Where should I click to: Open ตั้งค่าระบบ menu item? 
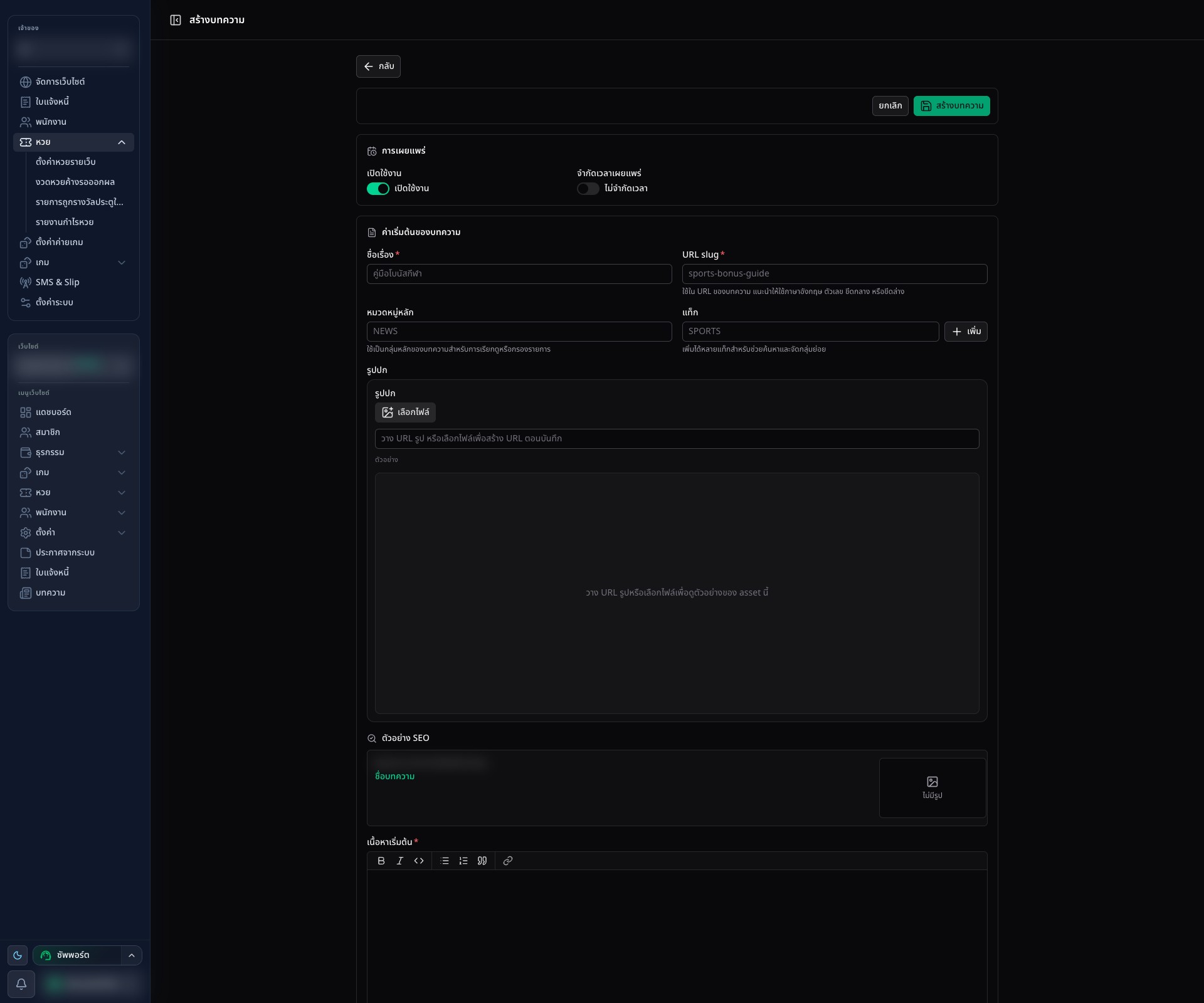pyautogui.click(x=73, y=303)
